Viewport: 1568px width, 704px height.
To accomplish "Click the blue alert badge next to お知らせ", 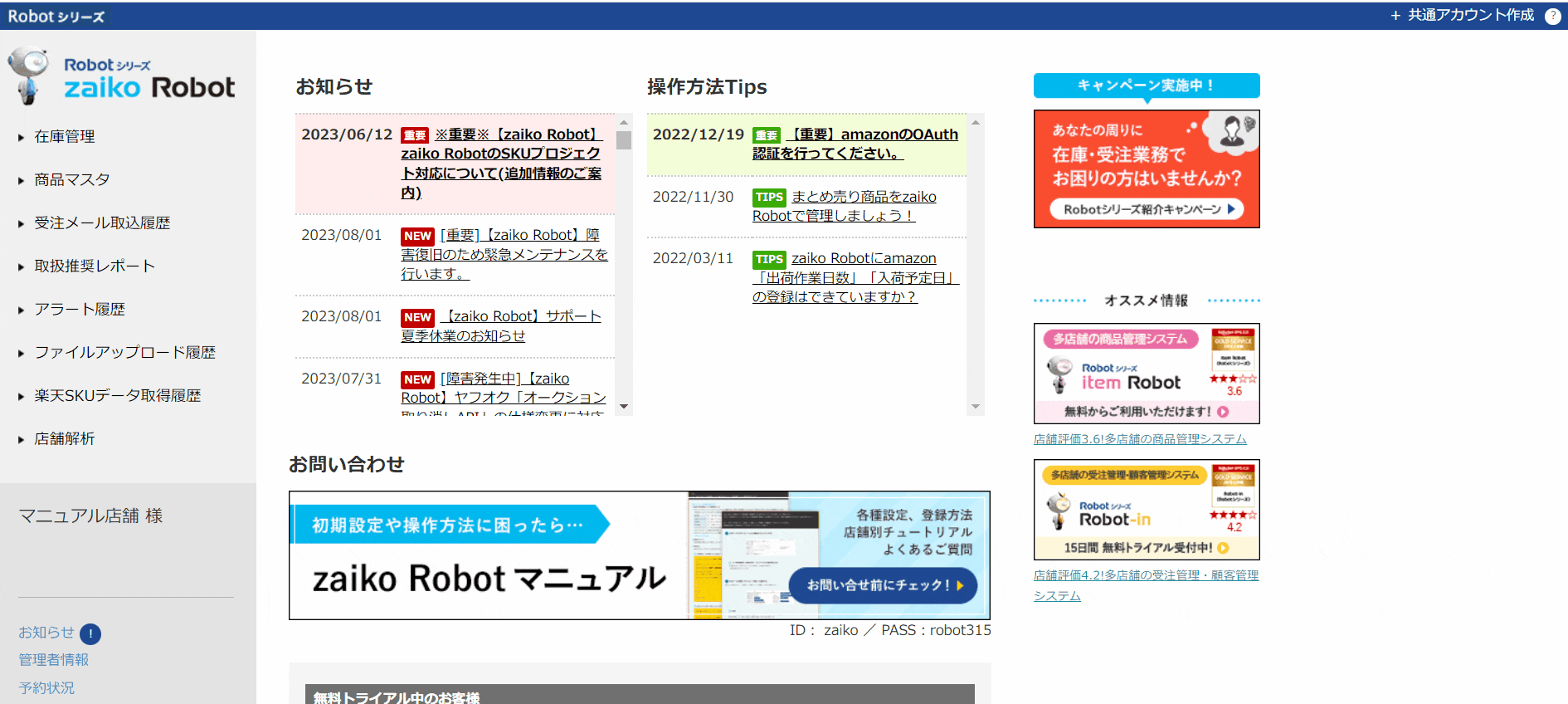I will 90,634.
